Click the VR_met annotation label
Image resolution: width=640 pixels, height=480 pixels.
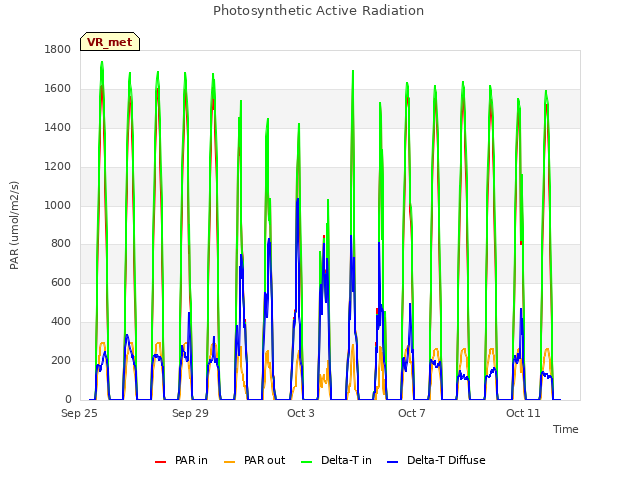point(110,42)
